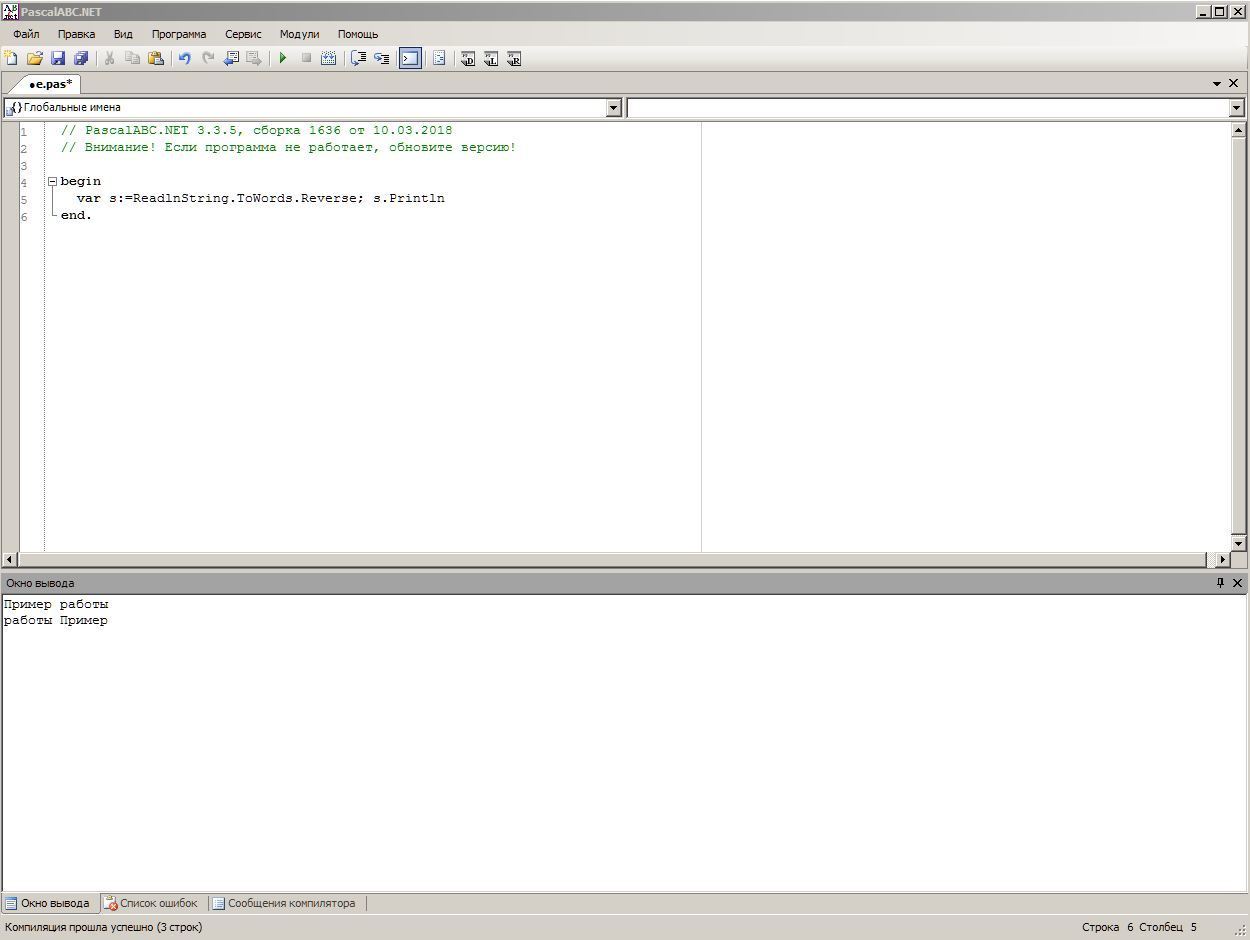Open the right-hand member list dropdown

tap(1236, 108)
